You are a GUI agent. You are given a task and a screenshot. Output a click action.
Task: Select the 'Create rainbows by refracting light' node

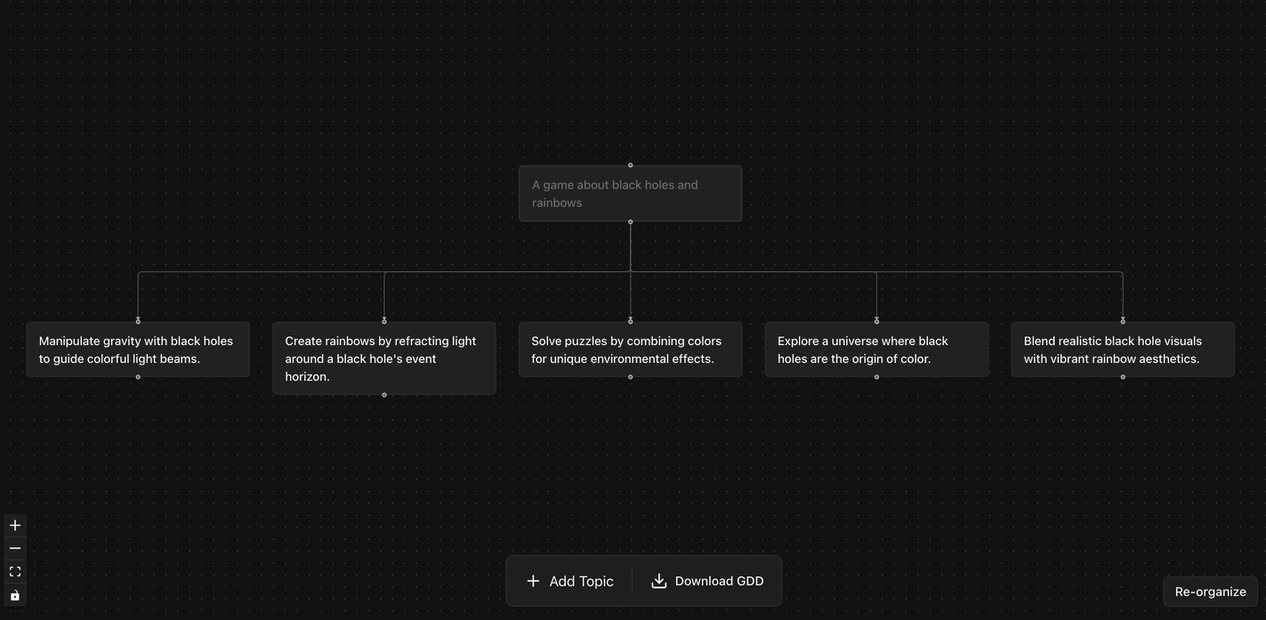pyautogui.click(x=384, y=357)
